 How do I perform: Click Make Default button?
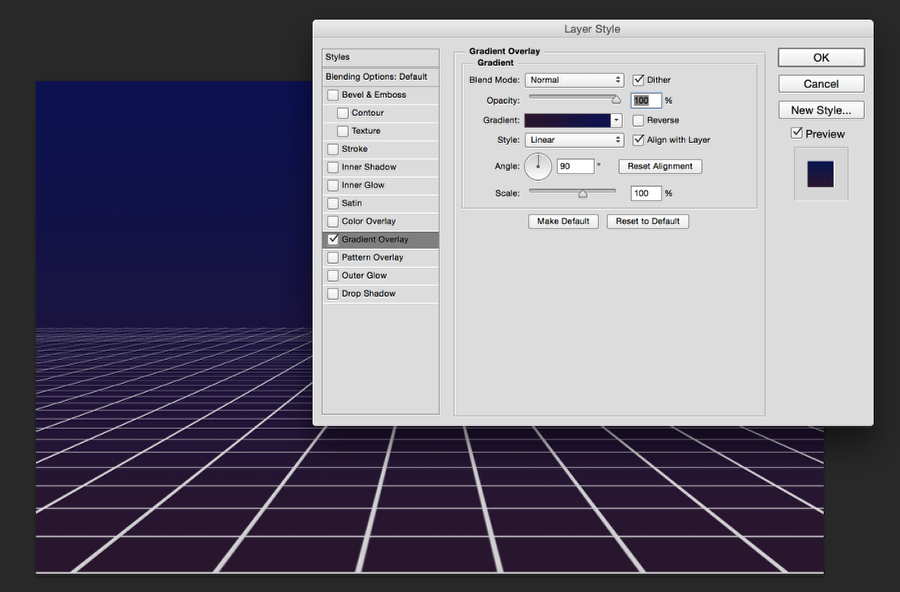click(x=563, y=222)
